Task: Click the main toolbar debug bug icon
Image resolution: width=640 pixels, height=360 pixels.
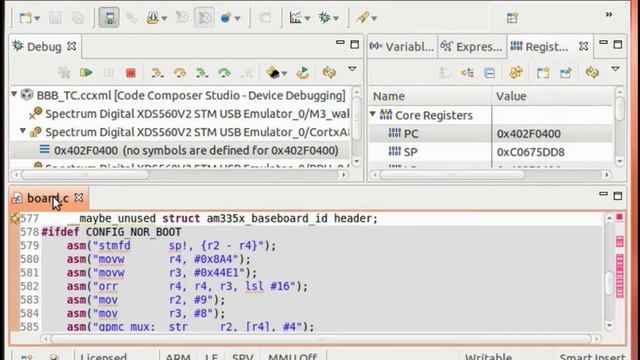Action: 324,18
